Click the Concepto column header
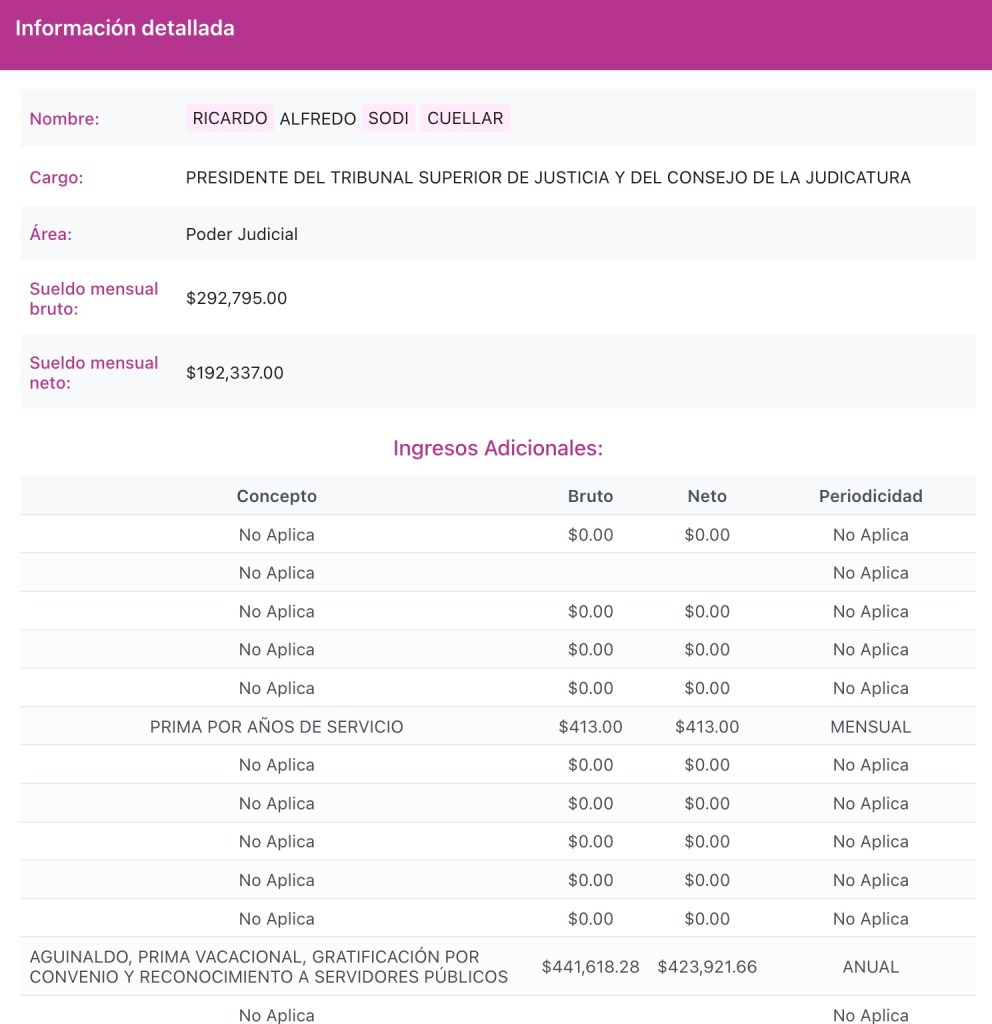 (x=277, y=496)
